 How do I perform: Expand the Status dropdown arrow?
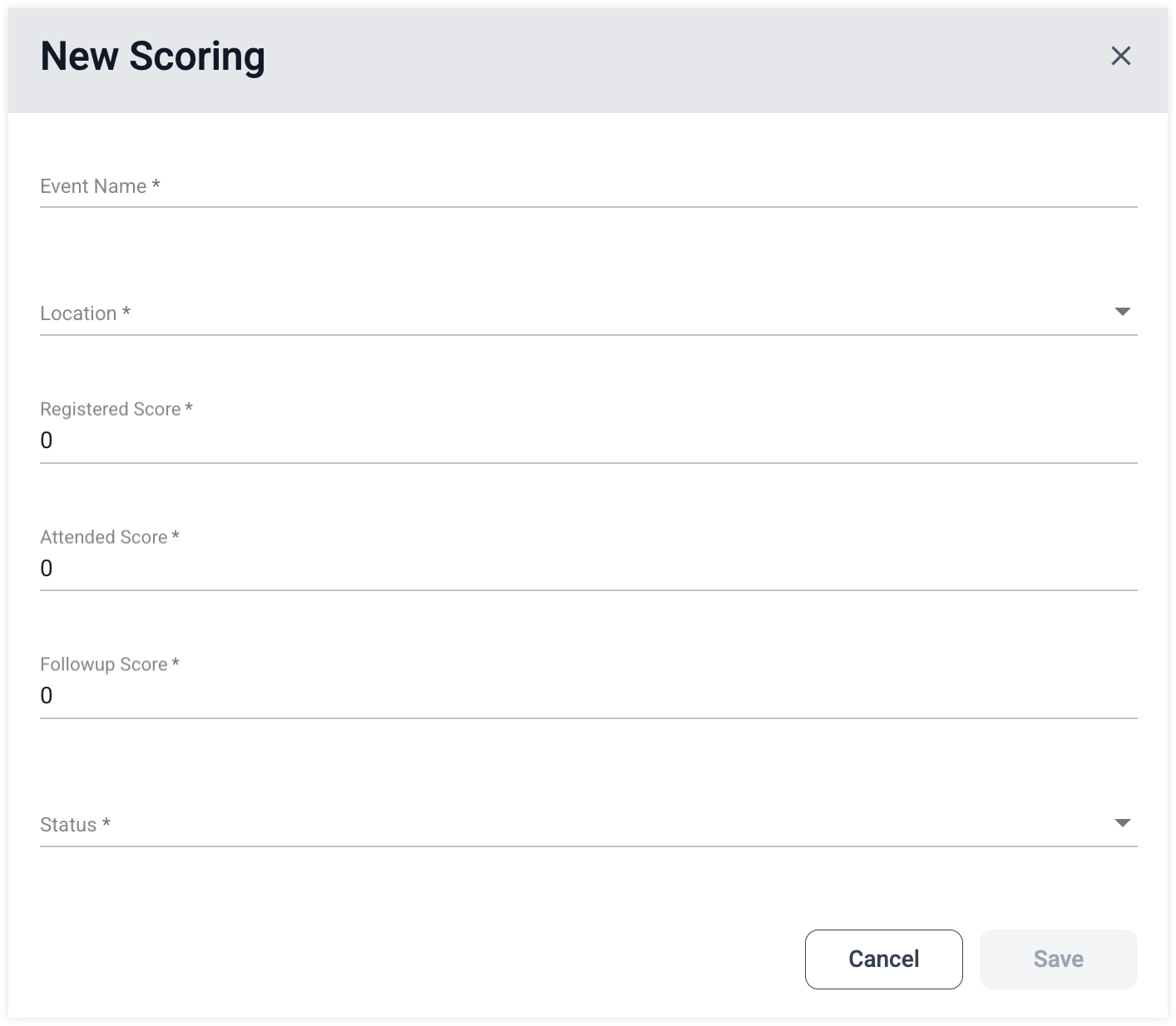[x=1122, y=823]
